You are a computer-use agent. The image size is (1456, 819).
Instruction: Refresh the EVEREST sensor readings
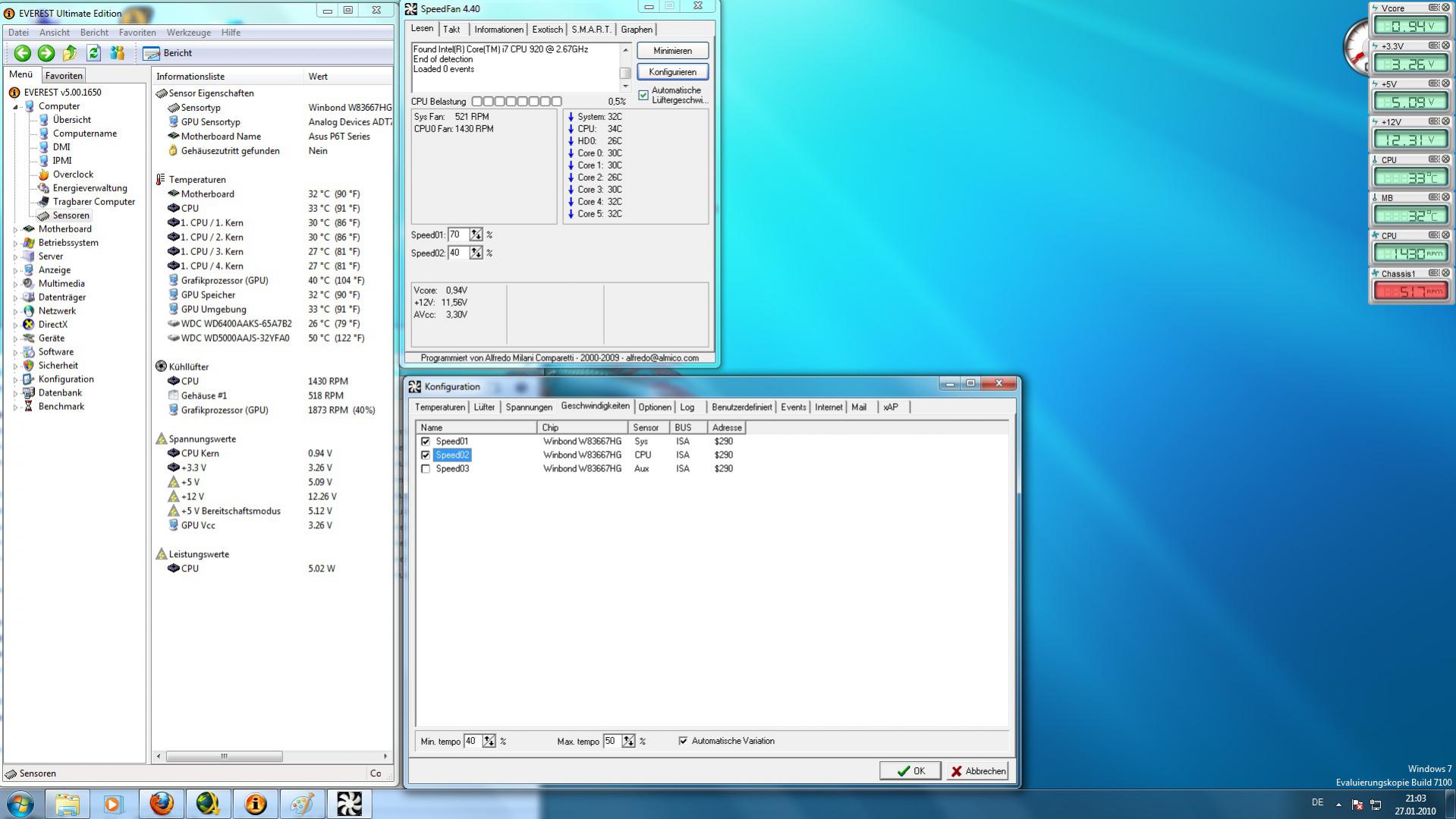[93, 53]
